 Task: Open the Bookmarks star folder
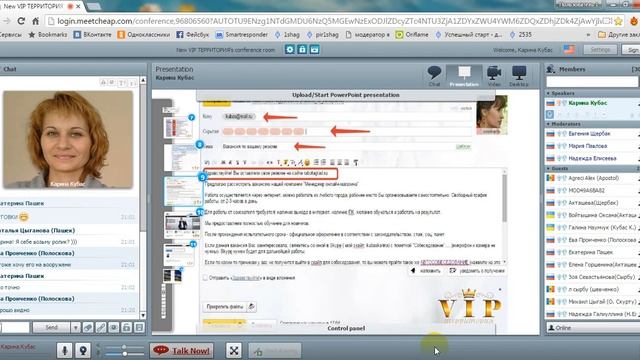pyautogui.click(x=48, y=35)
